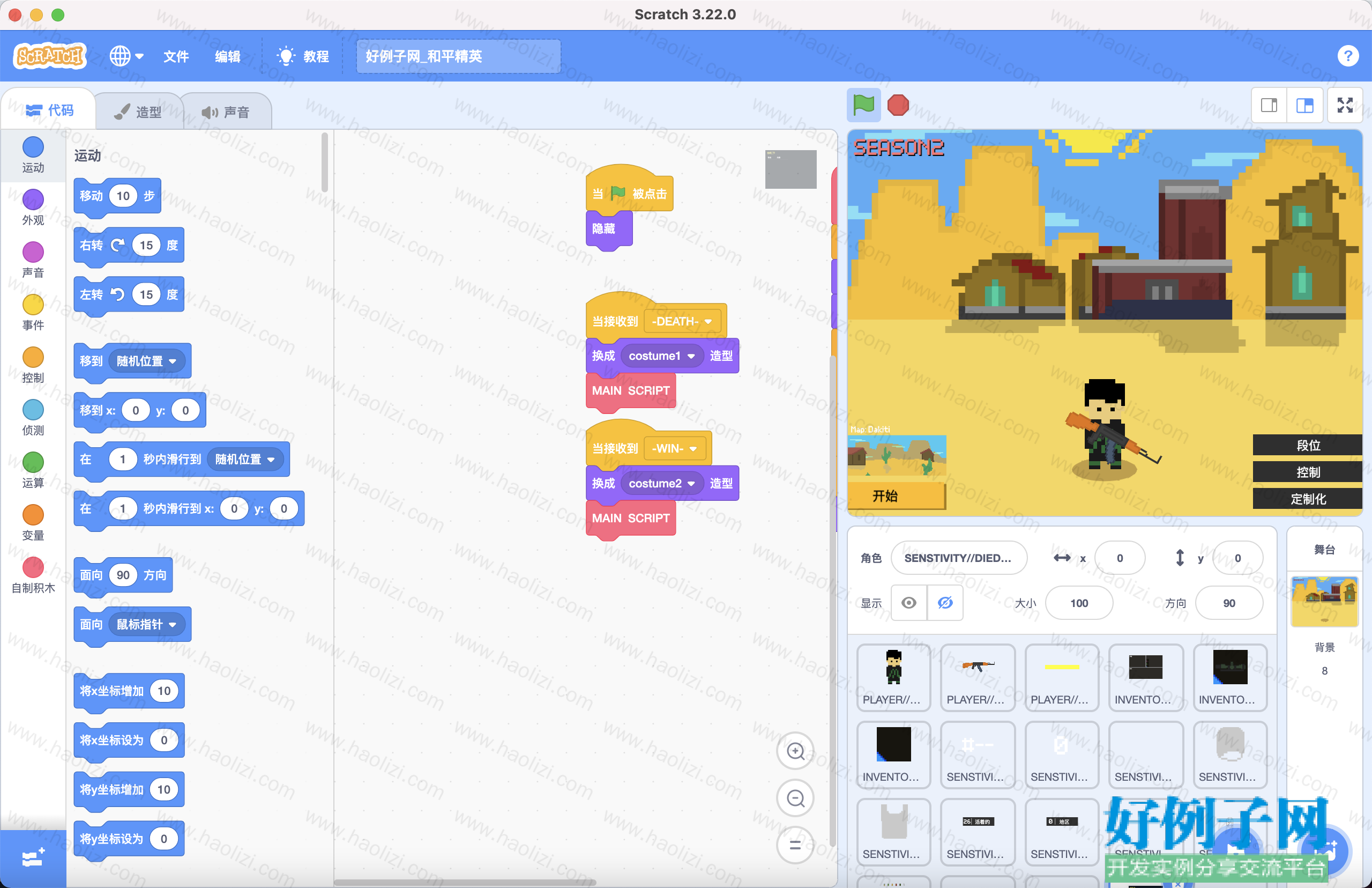The width and height of the screenshot is (1372, 888).
Task: Click the Scratch logo
Action: point(50,56)
